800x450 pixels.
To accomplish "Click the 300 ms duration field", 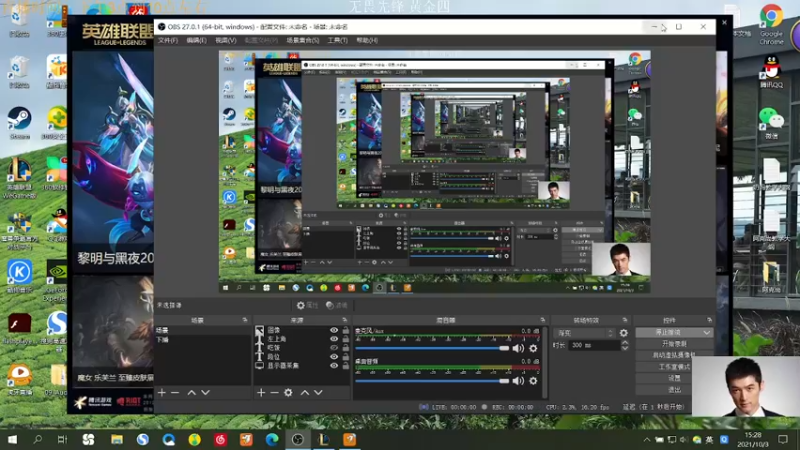I will (x=594, y=345).
